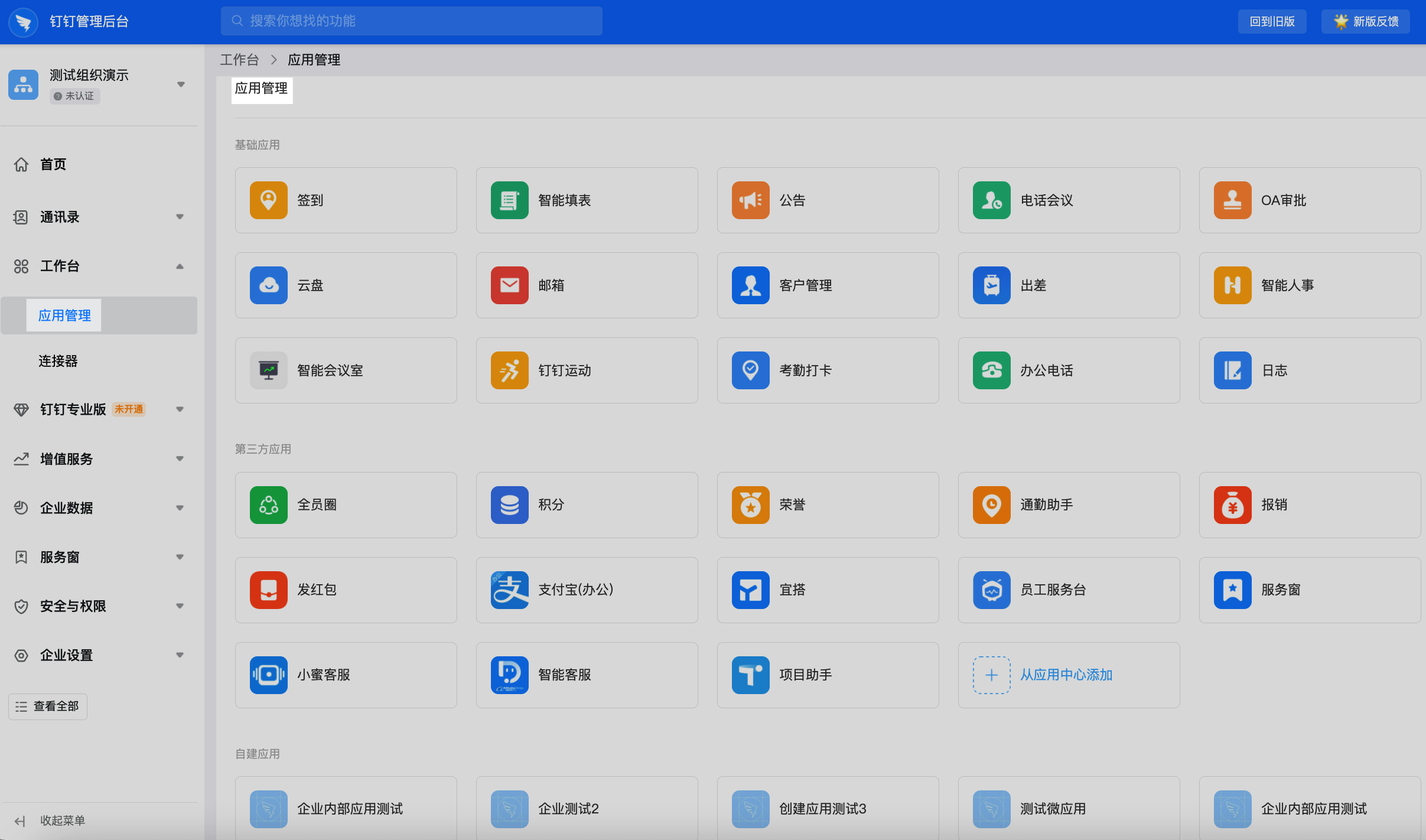Open the 项目助手 icon

tap(750, 675)
